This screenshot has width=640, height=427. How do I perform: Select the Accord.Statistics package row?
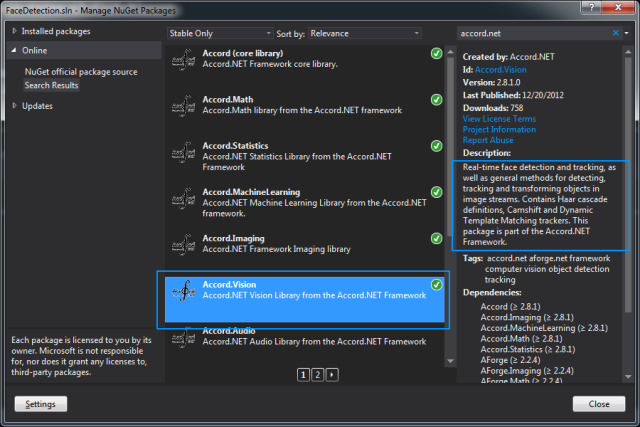(304, 160)
